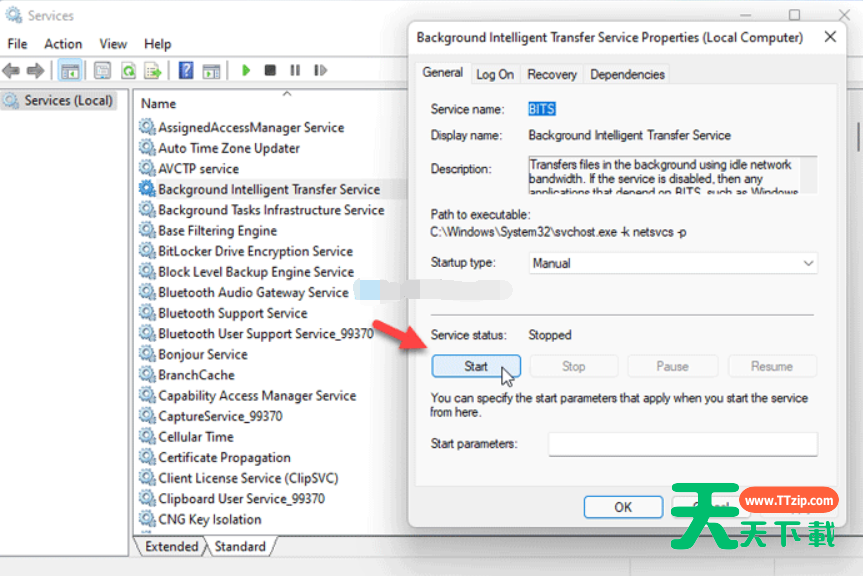Viewport: 863px width, 576px height.
Task: Select Capability Access Manager Service row
Action: point(272,396)
